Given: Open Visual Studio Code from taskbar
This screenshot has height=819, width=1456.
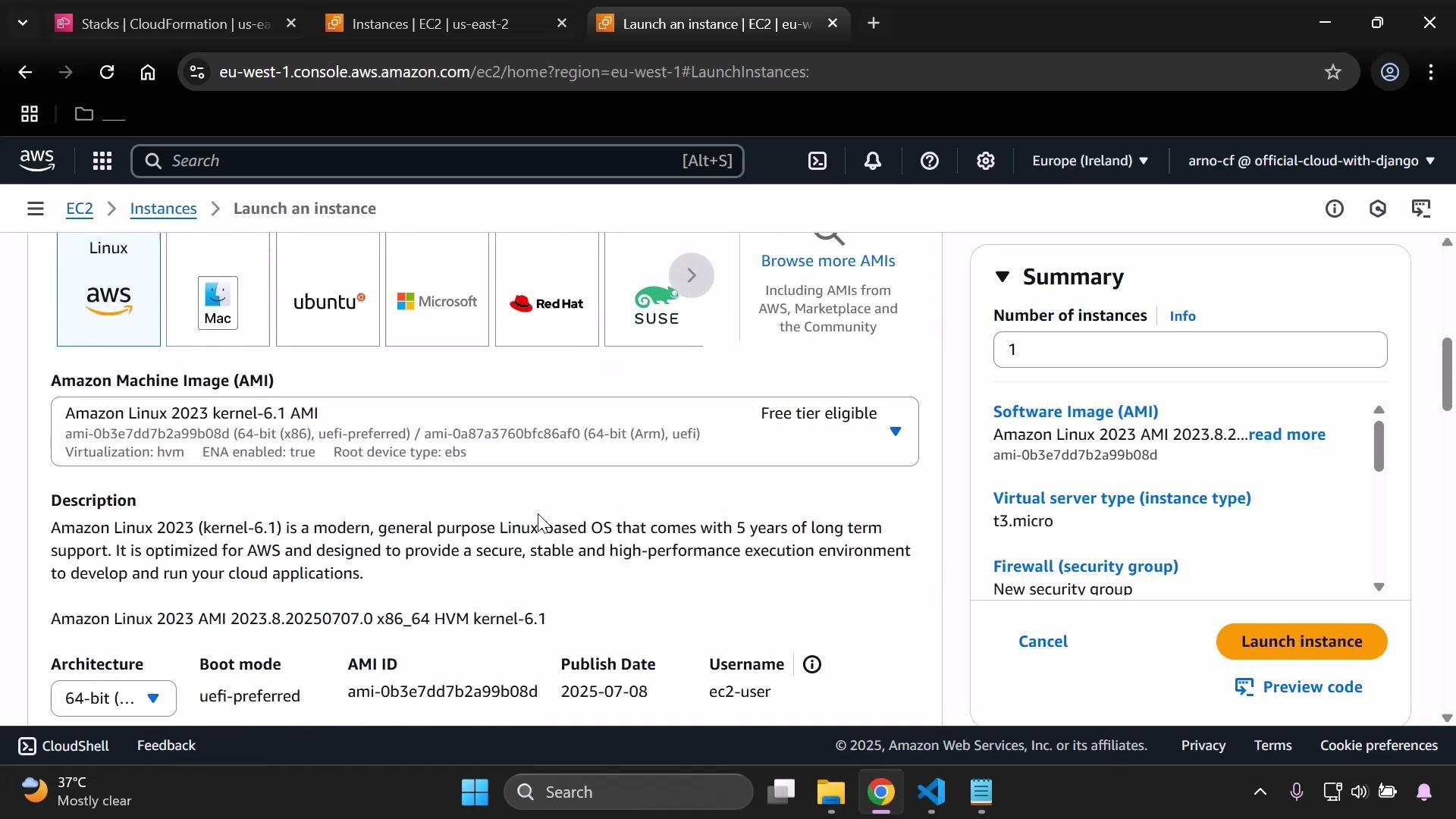Looking at the screenshot, I should click(x=931, y=792).
